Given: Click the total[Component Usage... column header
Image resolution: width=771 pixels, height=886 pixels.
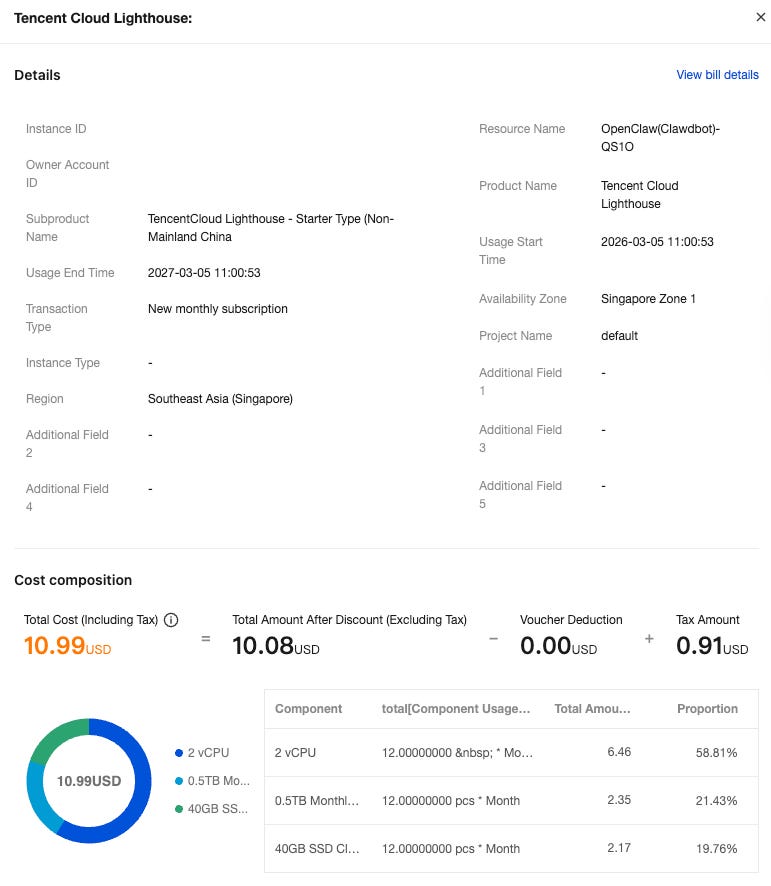Looking at the screenshot, I should coord(456,709).
